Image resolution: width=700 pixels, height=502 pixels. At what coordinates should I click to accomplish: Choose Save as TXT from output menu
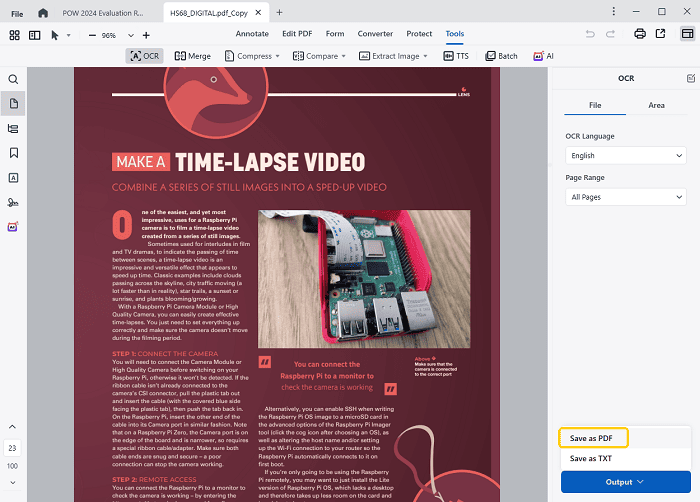point(591,458)
